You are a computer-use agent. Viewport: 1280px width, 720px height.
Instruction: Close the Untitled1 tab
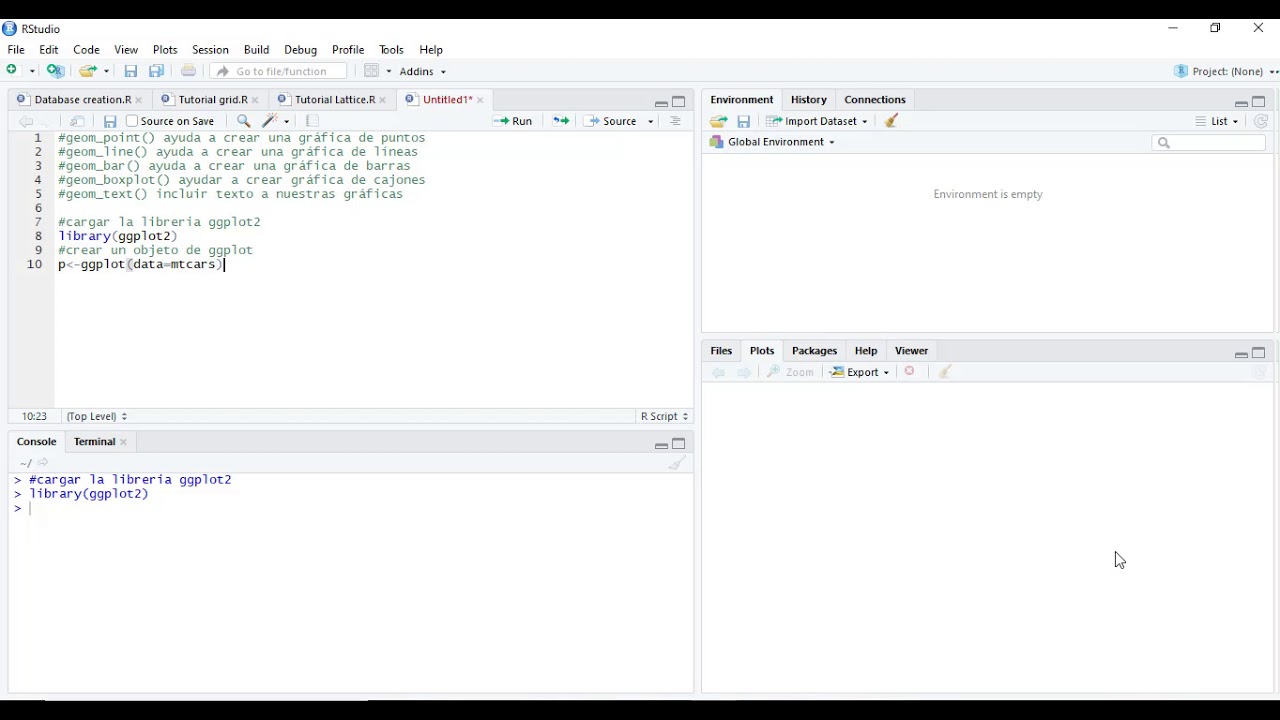coord(480,100)
